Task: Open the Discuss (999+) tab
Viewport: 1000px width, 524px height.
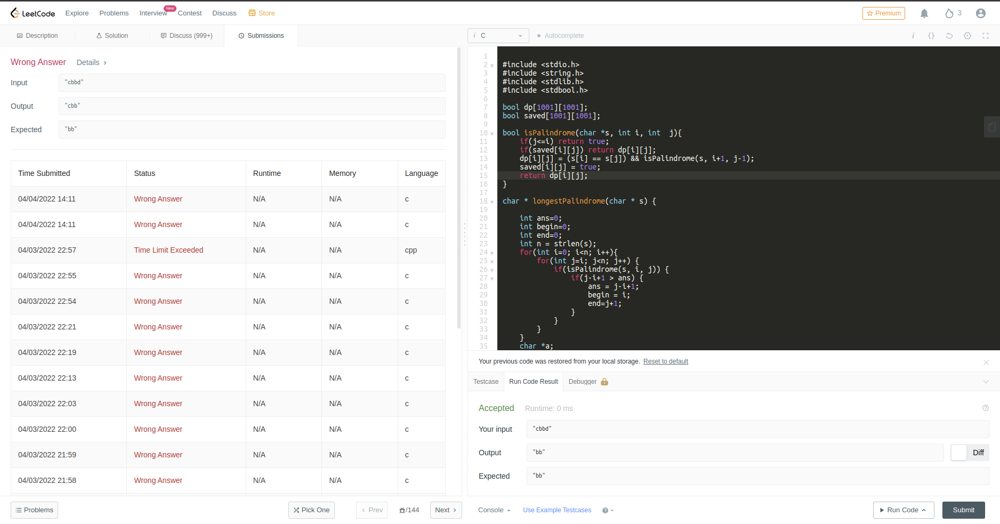Action: (186, 36)
